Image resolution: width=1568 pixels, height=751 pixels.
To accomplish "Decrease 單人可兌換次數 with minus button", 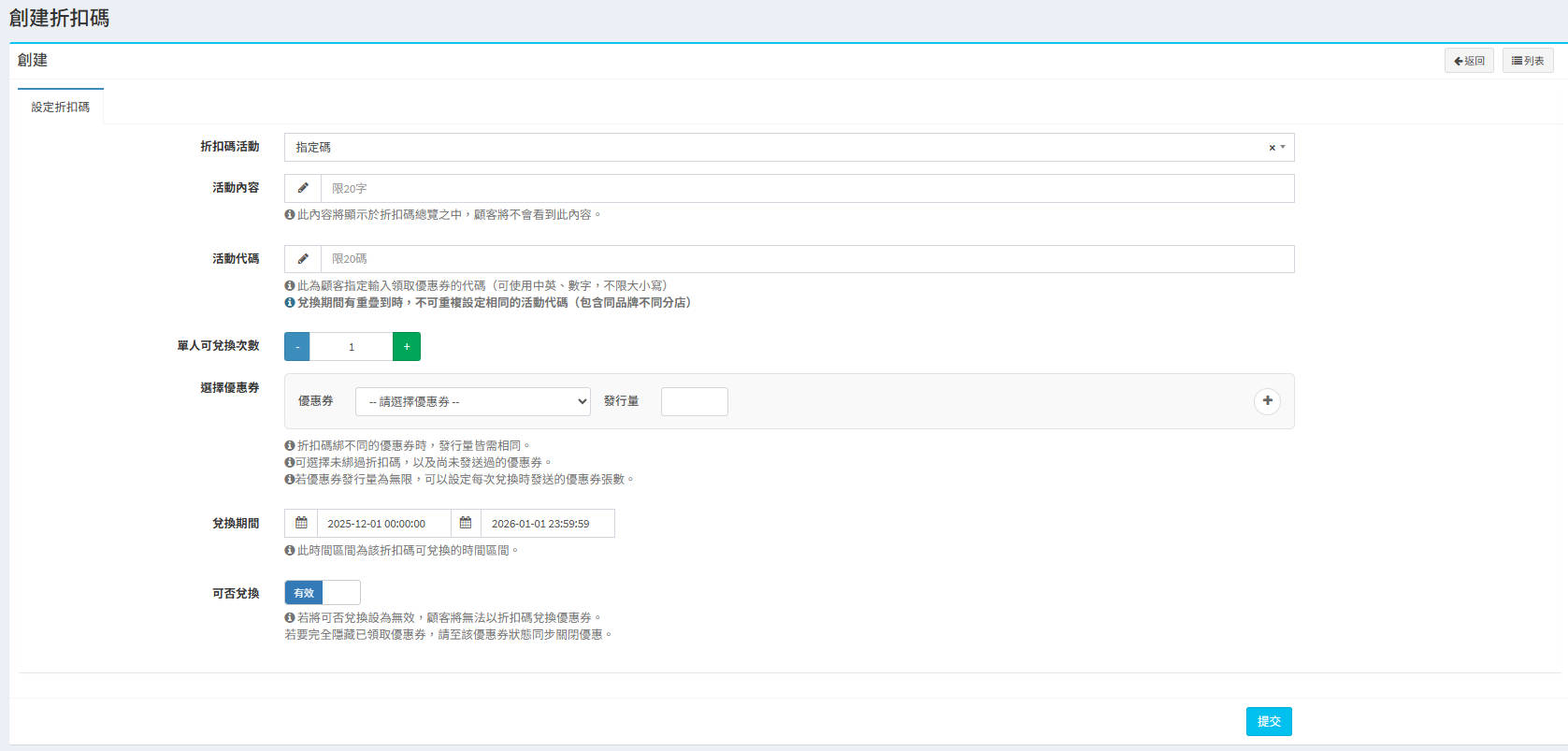I will [x=297, y=347].
